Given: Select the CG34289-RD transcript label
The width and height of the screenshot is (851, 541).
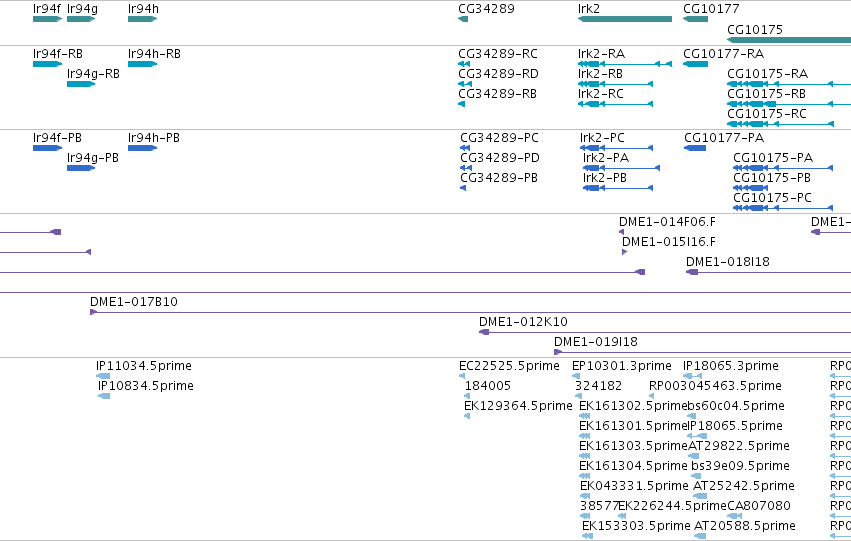Looking at the screenshot, I should (x=498, y=74).
